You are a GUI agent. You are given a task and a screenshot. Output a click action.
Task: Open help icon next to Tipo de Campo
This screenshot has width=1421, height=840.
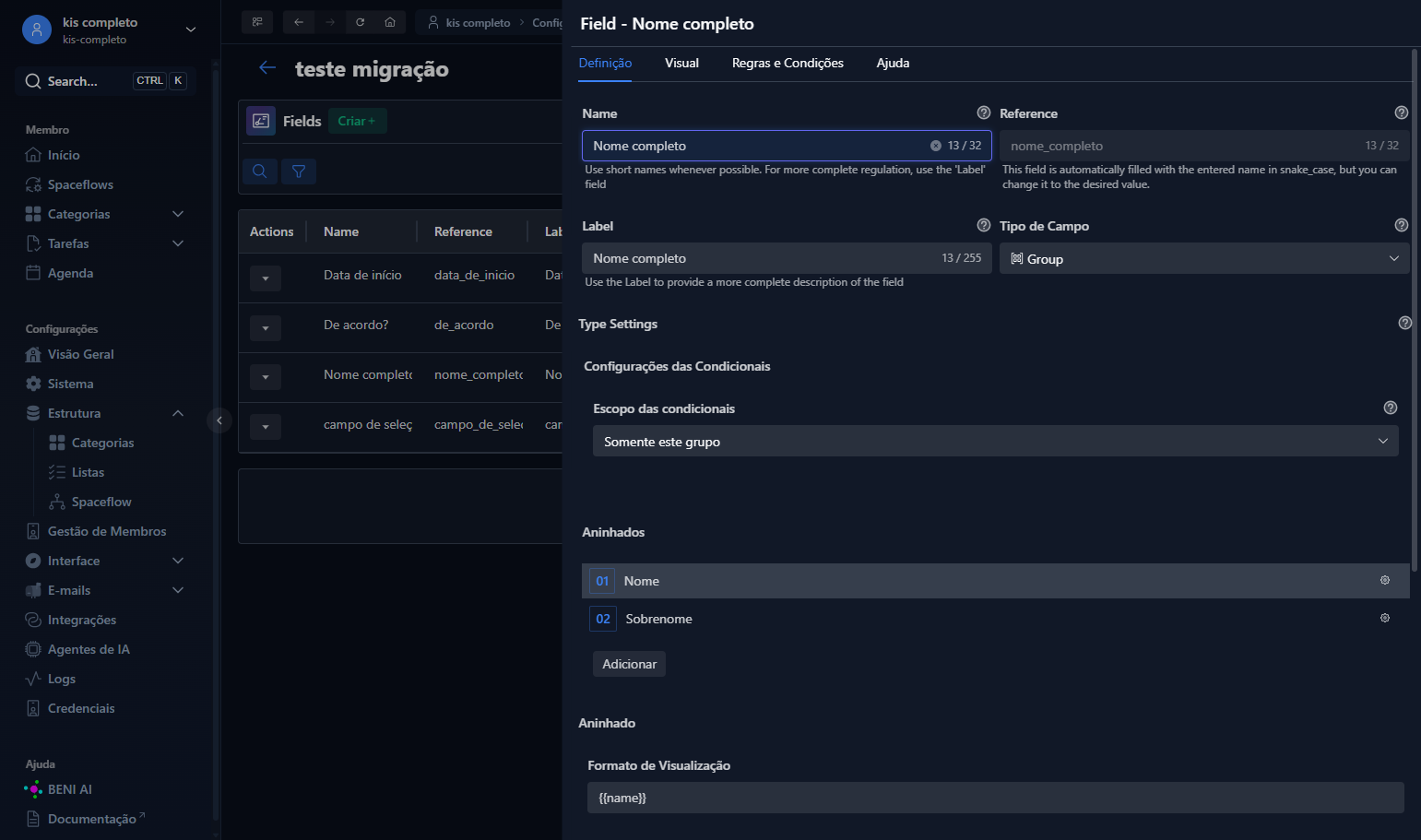1402,225
